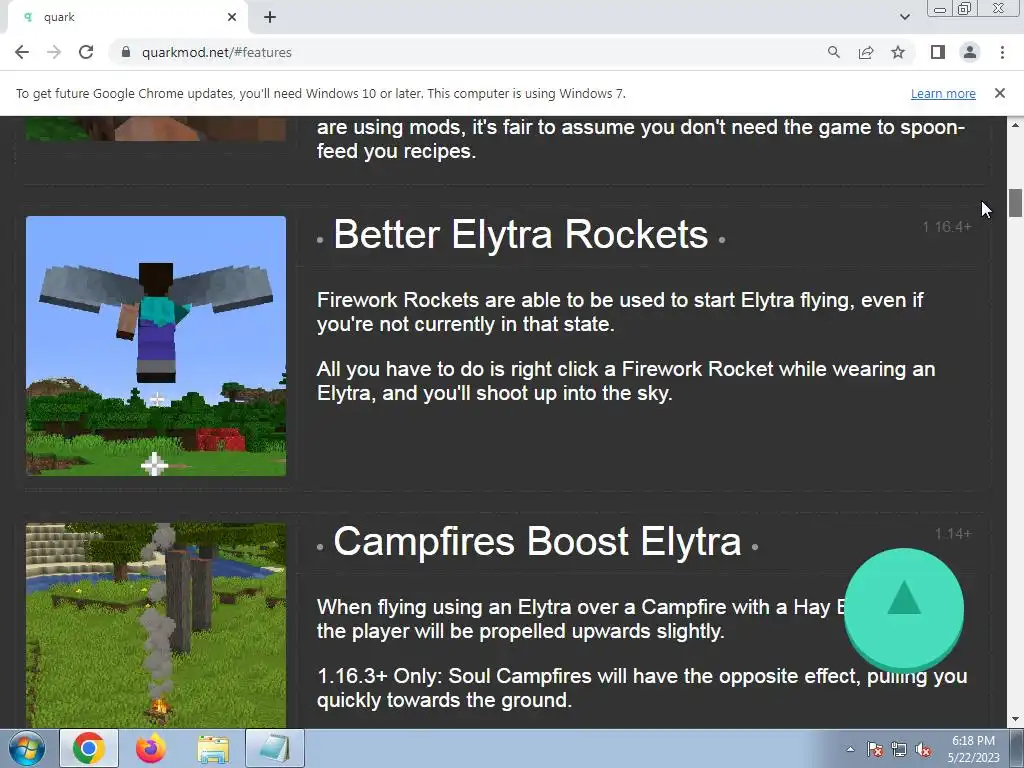Click the Better Elytra Rockets heading

coord(520,234)
